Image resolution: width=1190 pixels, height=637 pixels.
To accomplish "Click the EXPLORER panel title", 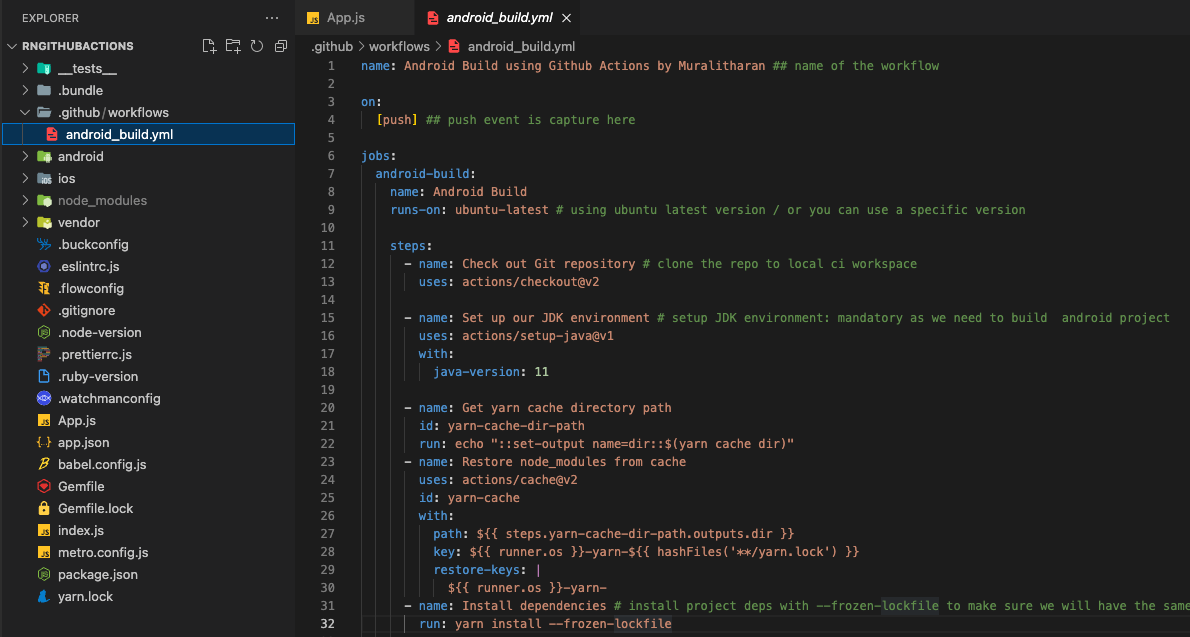I will (50, 18).
